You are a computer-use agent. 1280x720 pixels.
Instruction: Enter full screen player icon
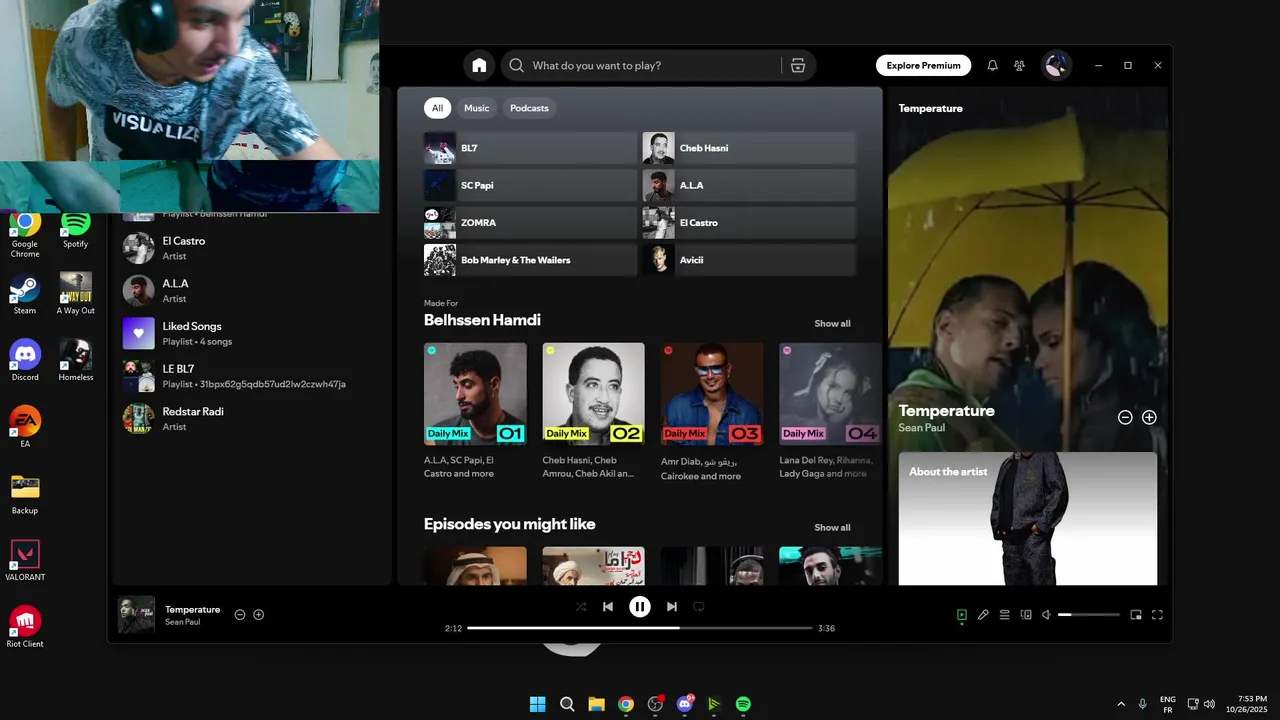(1158, 615)
